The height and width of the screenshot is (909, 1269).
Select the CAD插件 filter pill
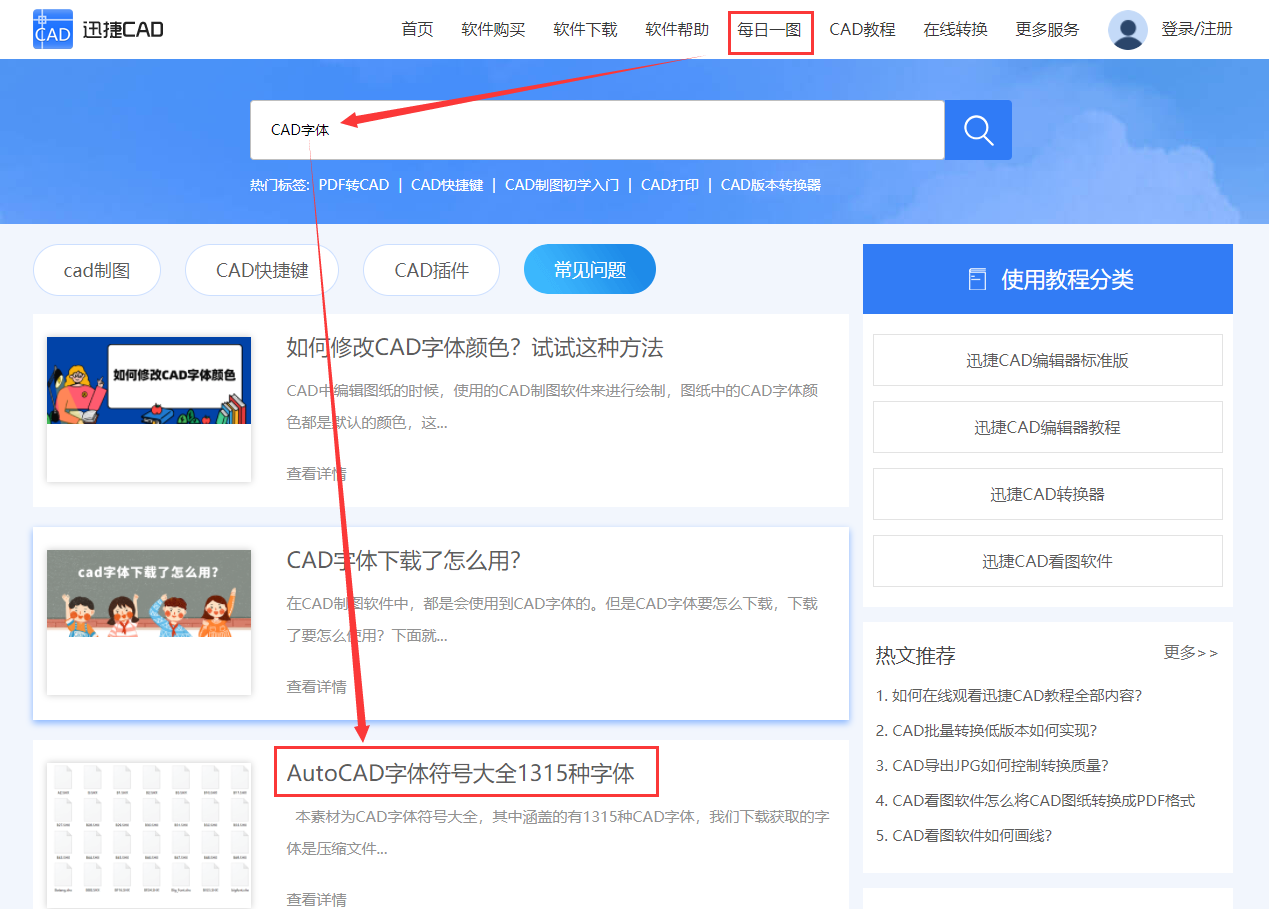pyautogui.click(x=431, y=268)
